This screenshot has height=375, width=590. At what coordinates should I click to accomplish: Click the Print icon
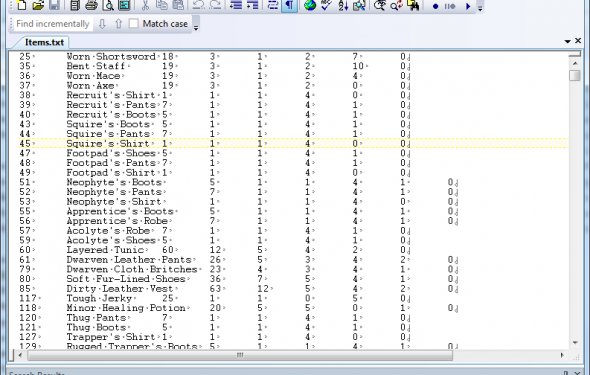coord(91,5)
